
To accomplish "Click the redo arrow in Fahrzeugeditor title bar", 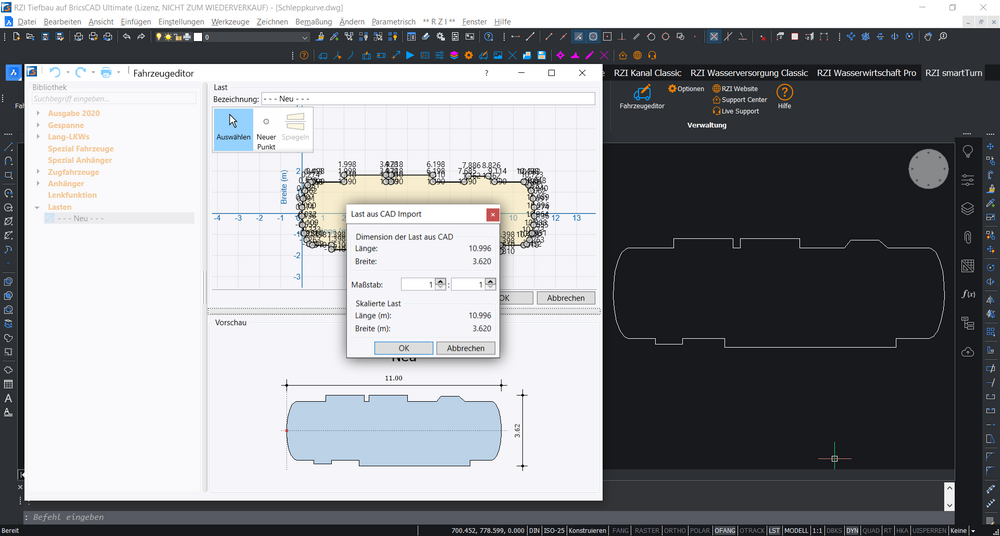I will 80,73.
